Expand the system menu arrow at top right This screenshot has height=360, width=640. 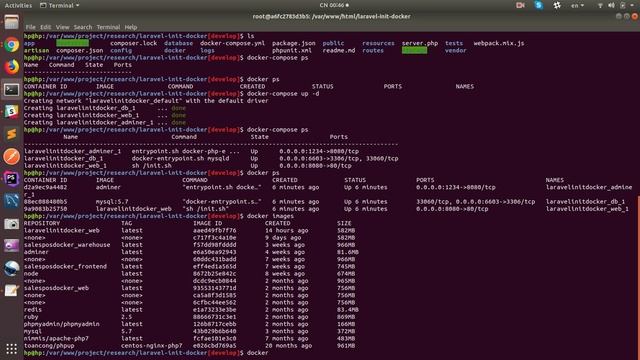pyautogui.click(x=633, y=5)
